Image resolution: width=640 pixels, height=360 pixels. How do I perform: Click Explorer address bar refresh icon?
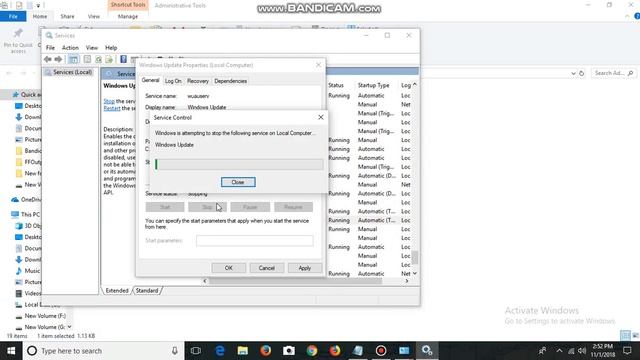point(582,73)
